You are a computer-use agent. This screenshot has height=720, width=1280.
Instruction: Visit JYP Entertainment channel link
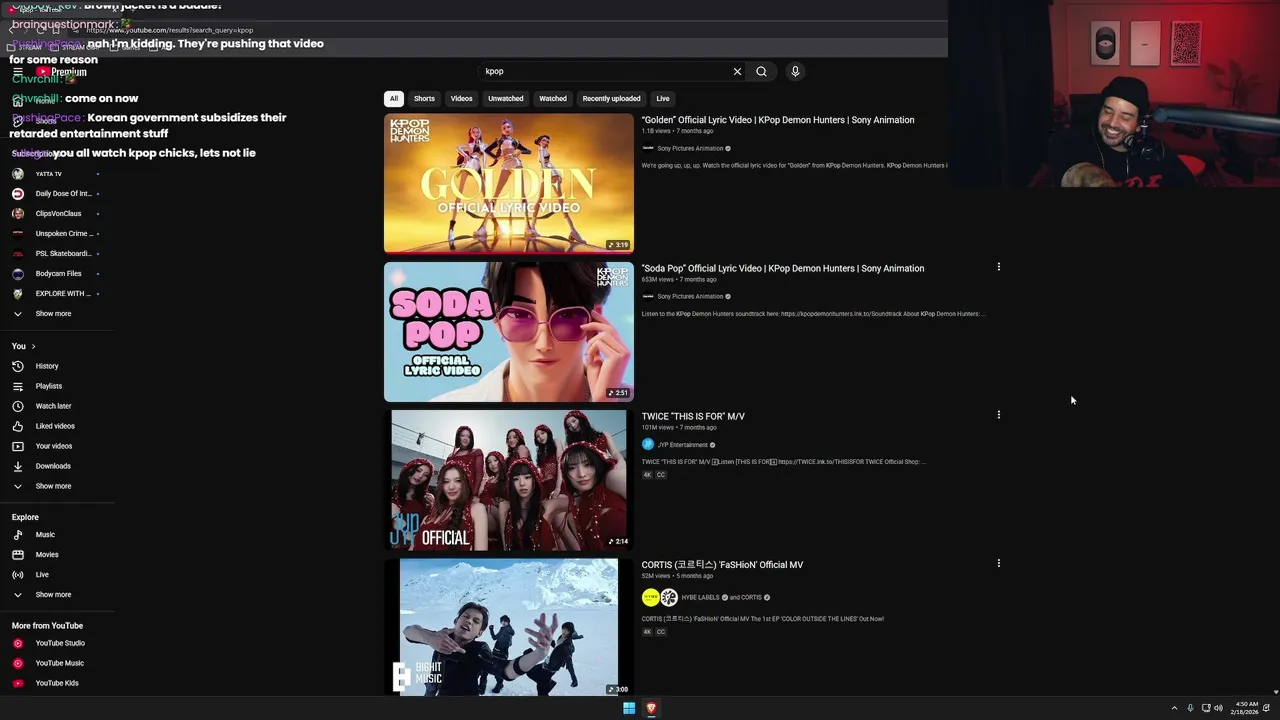pyautogui.click(x=682, y=445)
